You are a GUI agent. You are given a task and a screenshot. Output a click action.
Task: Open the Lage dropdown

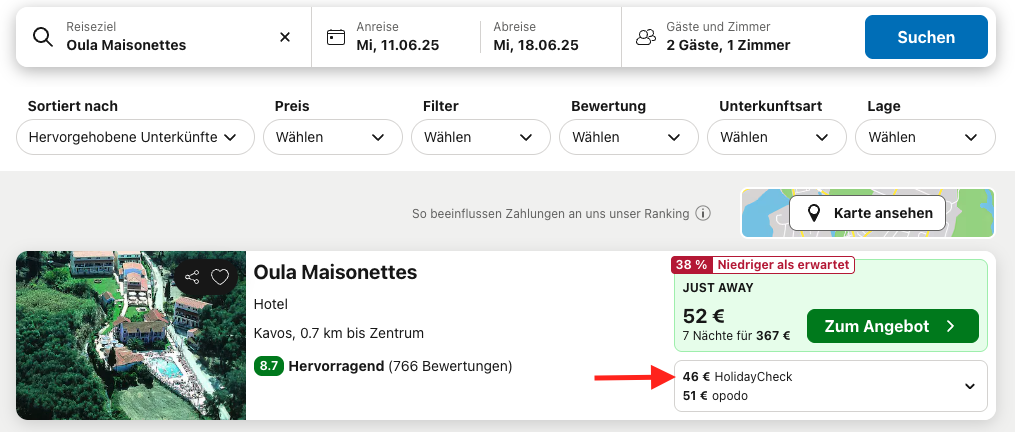pos(923,137)
